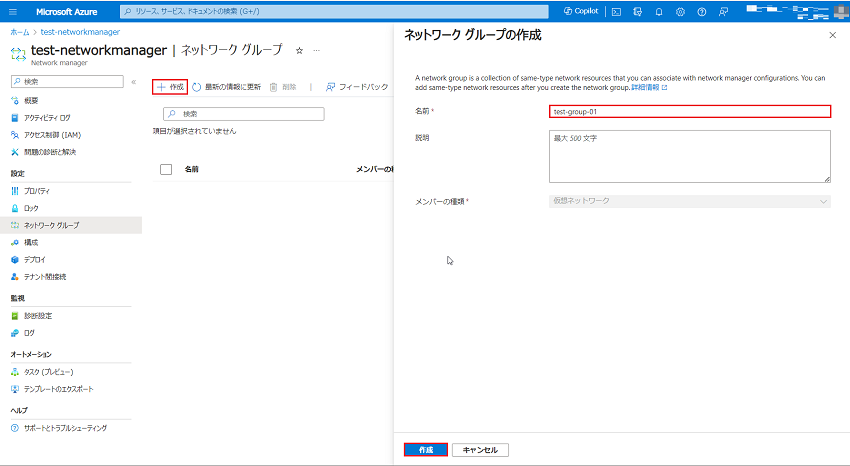Click the キャンセル button
The width and height of the screenshot is (850, 466).
tap(480, 450)
